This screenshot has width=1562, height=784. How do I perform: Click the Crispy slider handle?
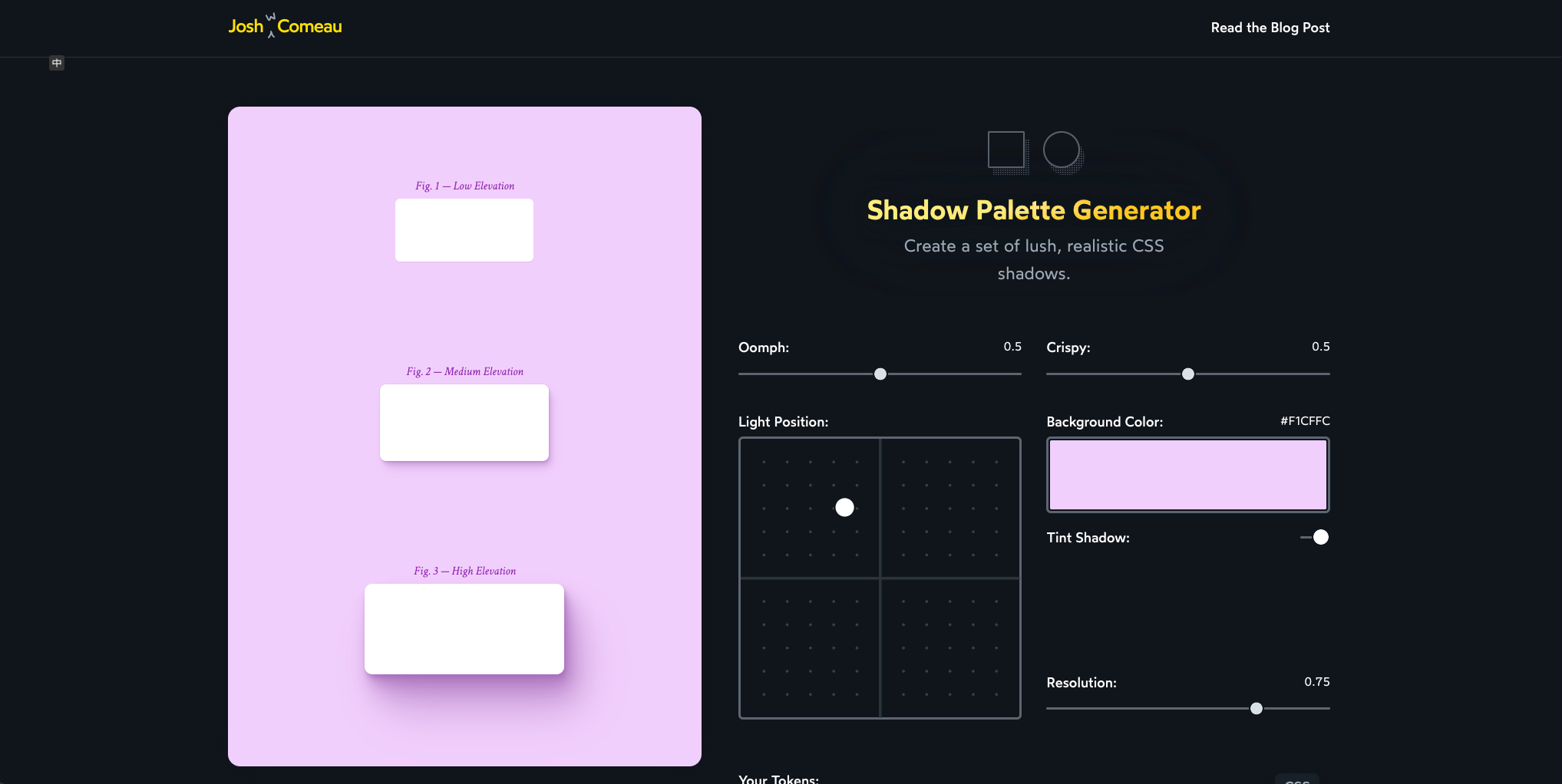[x=1188, y=374]
